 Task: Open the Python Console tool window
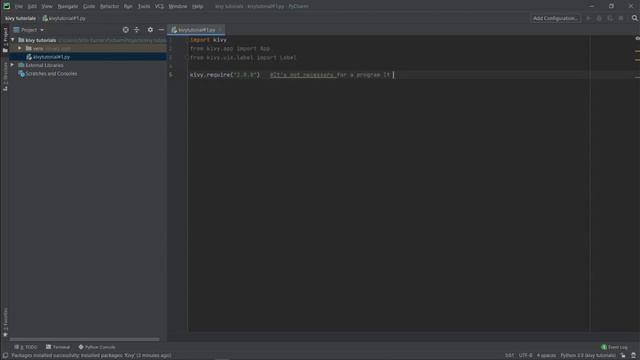(97, 347)
